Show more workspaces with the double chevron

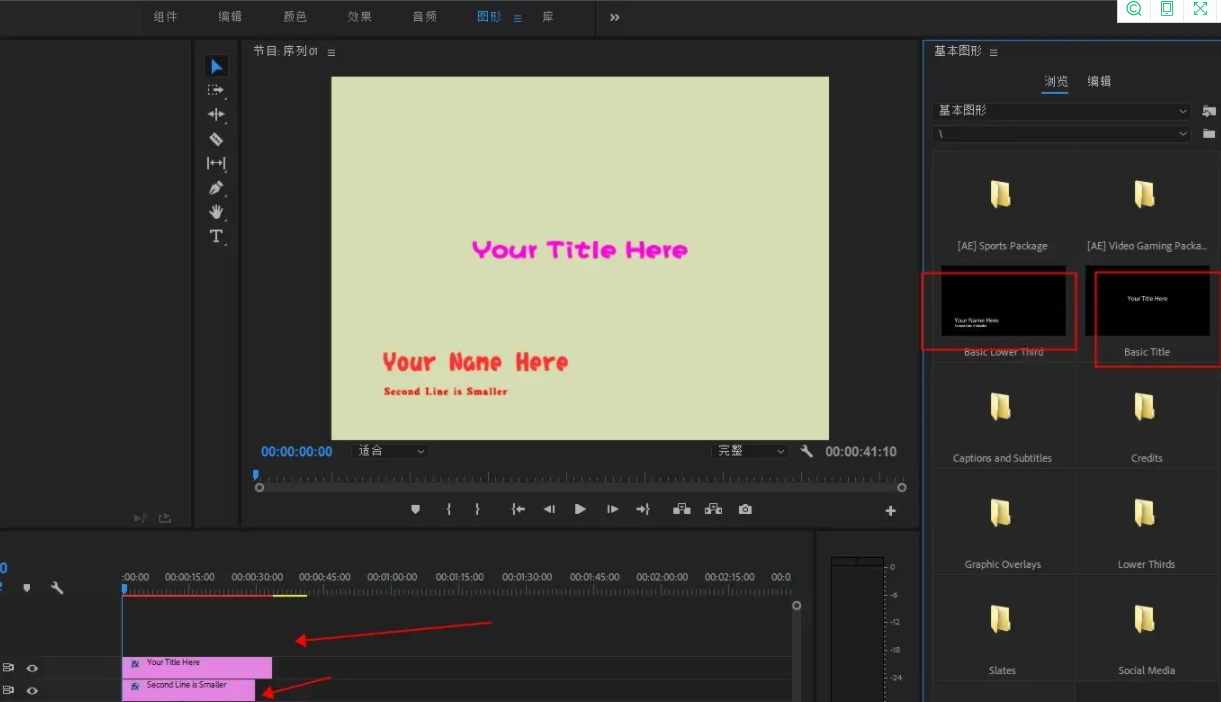coord(614,17)
